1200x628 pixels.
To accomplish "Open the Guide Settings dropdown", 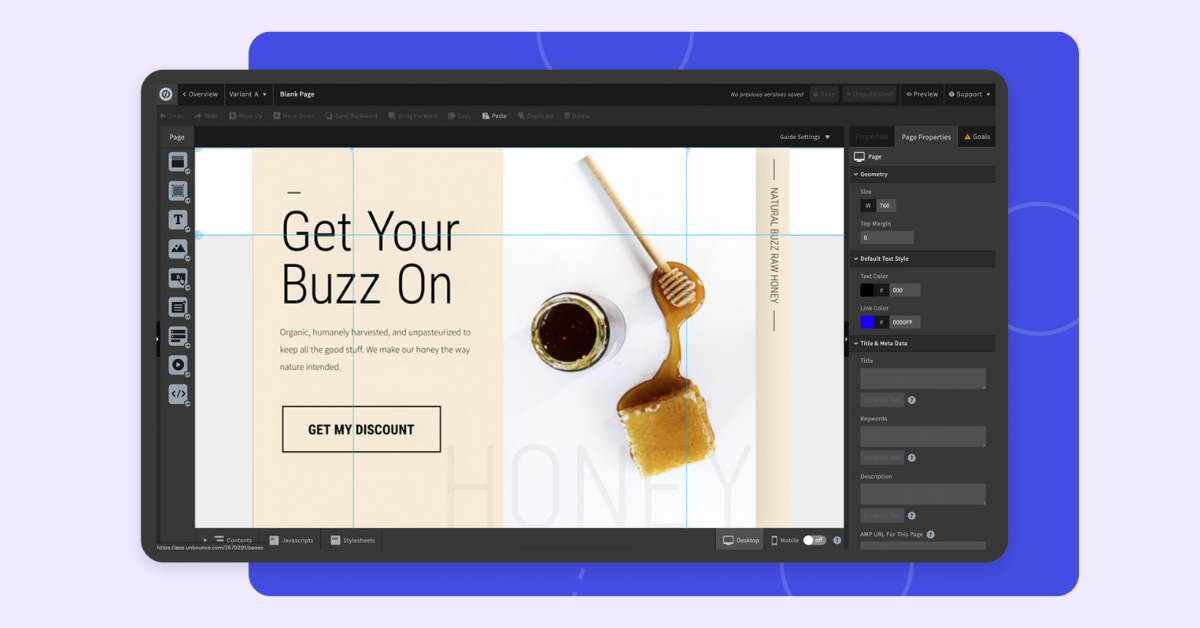I will point(805,137).
